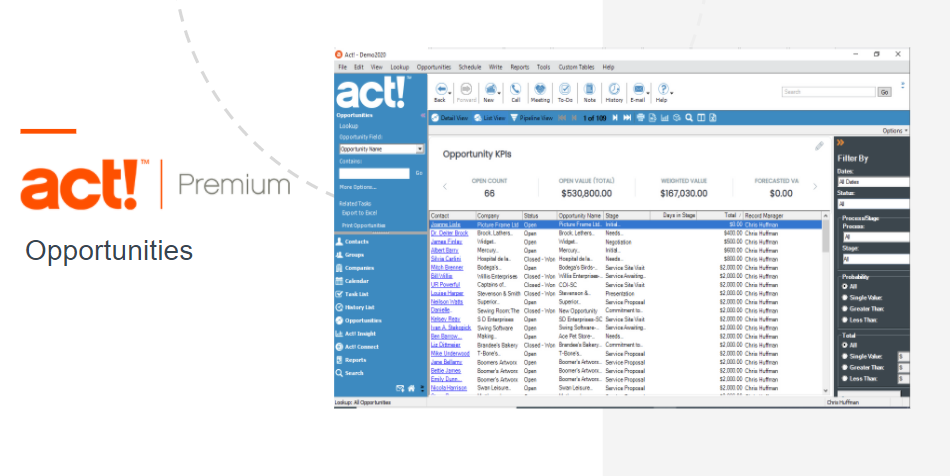Open Search in the navigation sidebar
This screenshot has height=476, width=950.
pos(350,373)
